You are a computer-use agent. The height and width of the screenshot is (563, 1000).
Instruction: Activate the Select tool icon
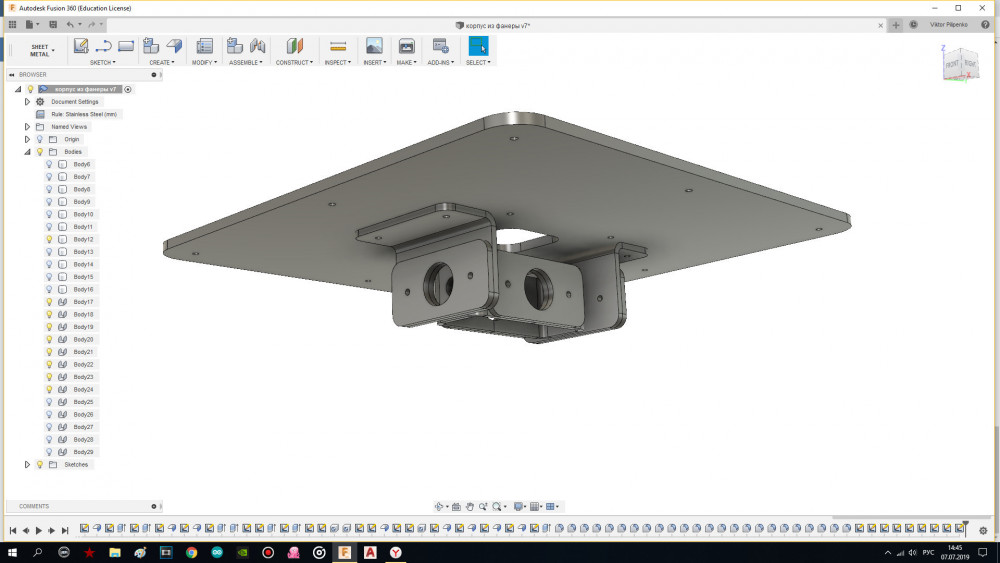(x=478, y=46)
